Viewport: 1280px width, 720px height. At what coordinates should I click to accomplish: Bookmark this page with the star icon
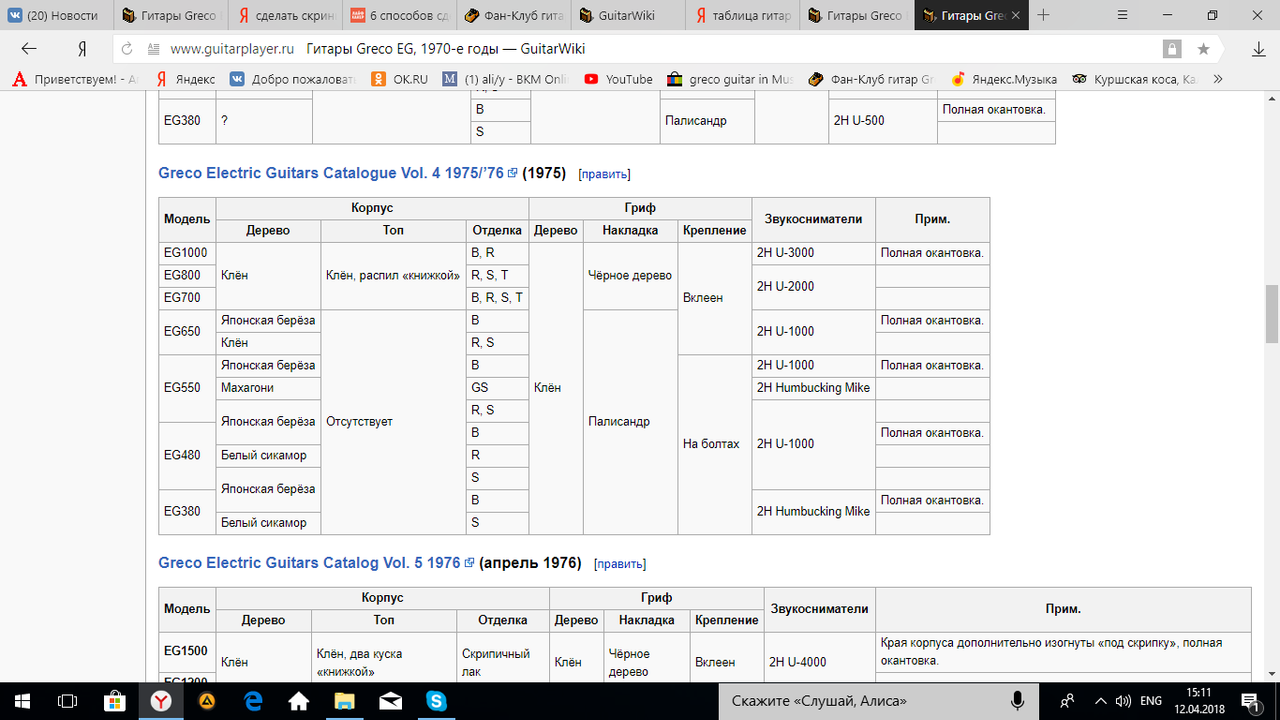(1203, 49)
